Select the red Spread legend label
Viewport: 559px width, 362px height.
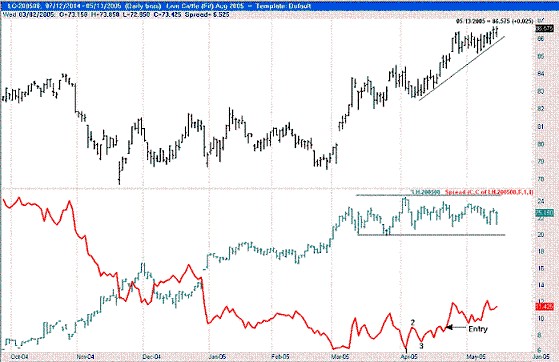[x=489, y=192]
